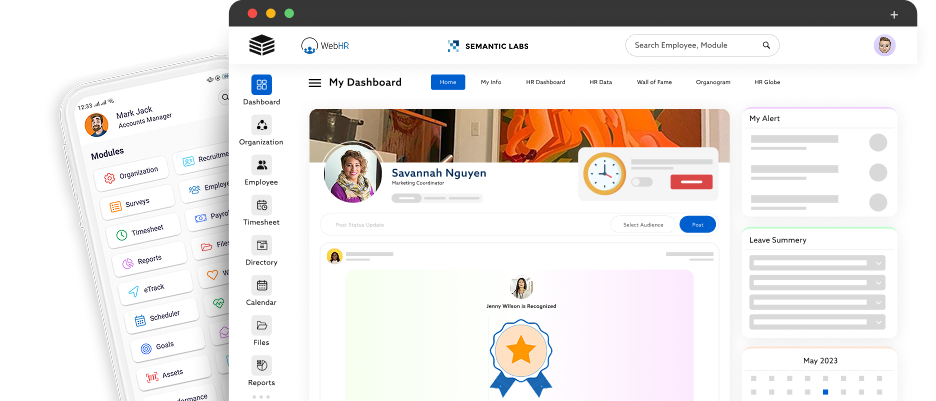Screen dimensions: 936x401
Task: Expand the second Leave Summery dropdown
Action: tap(817, 283)
